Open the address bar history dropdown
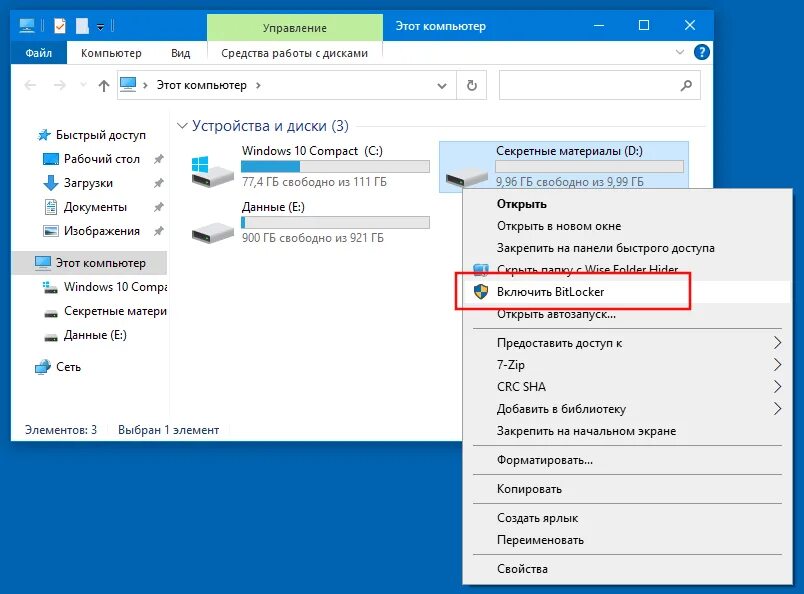 pyautogui.click(x=442, y=86)
